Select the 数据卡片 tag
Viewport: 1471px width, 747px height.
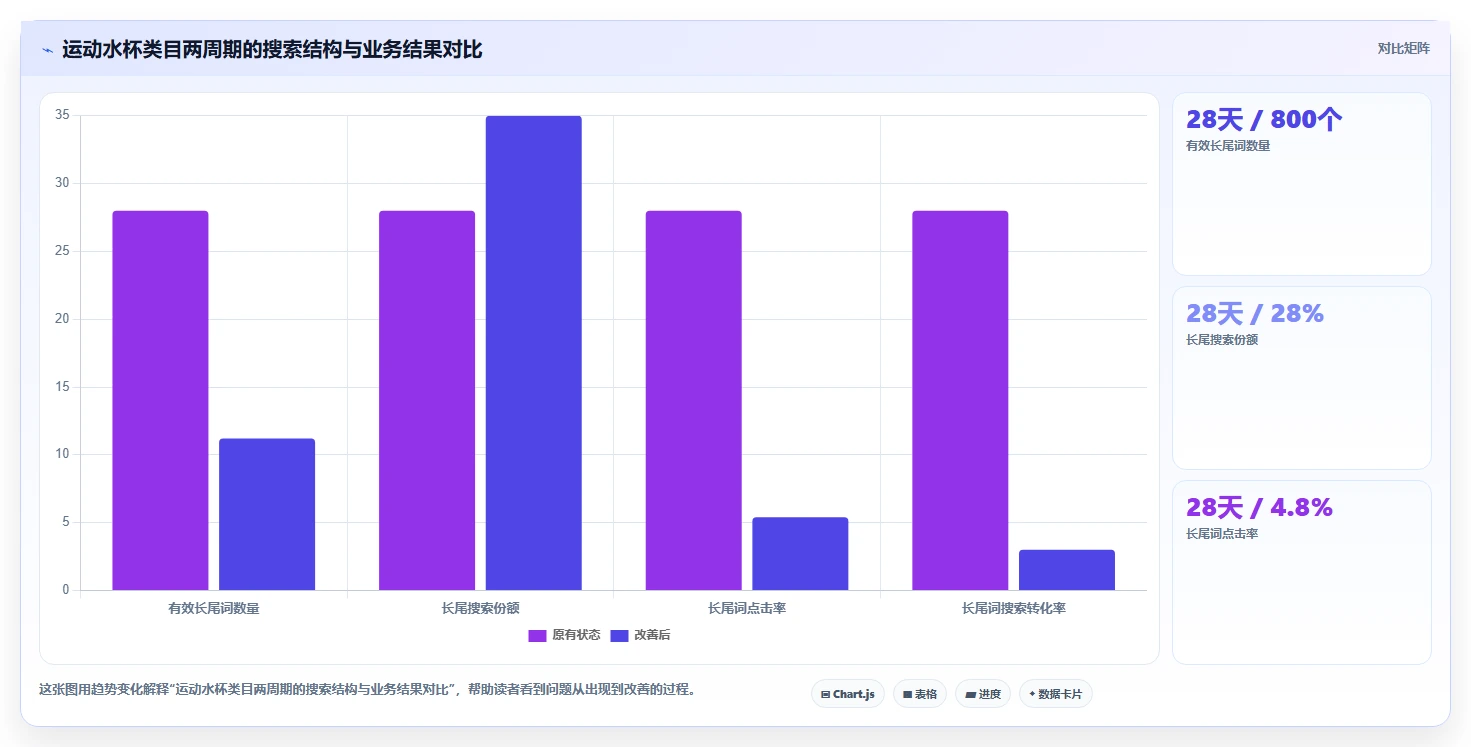point(1056,694)
